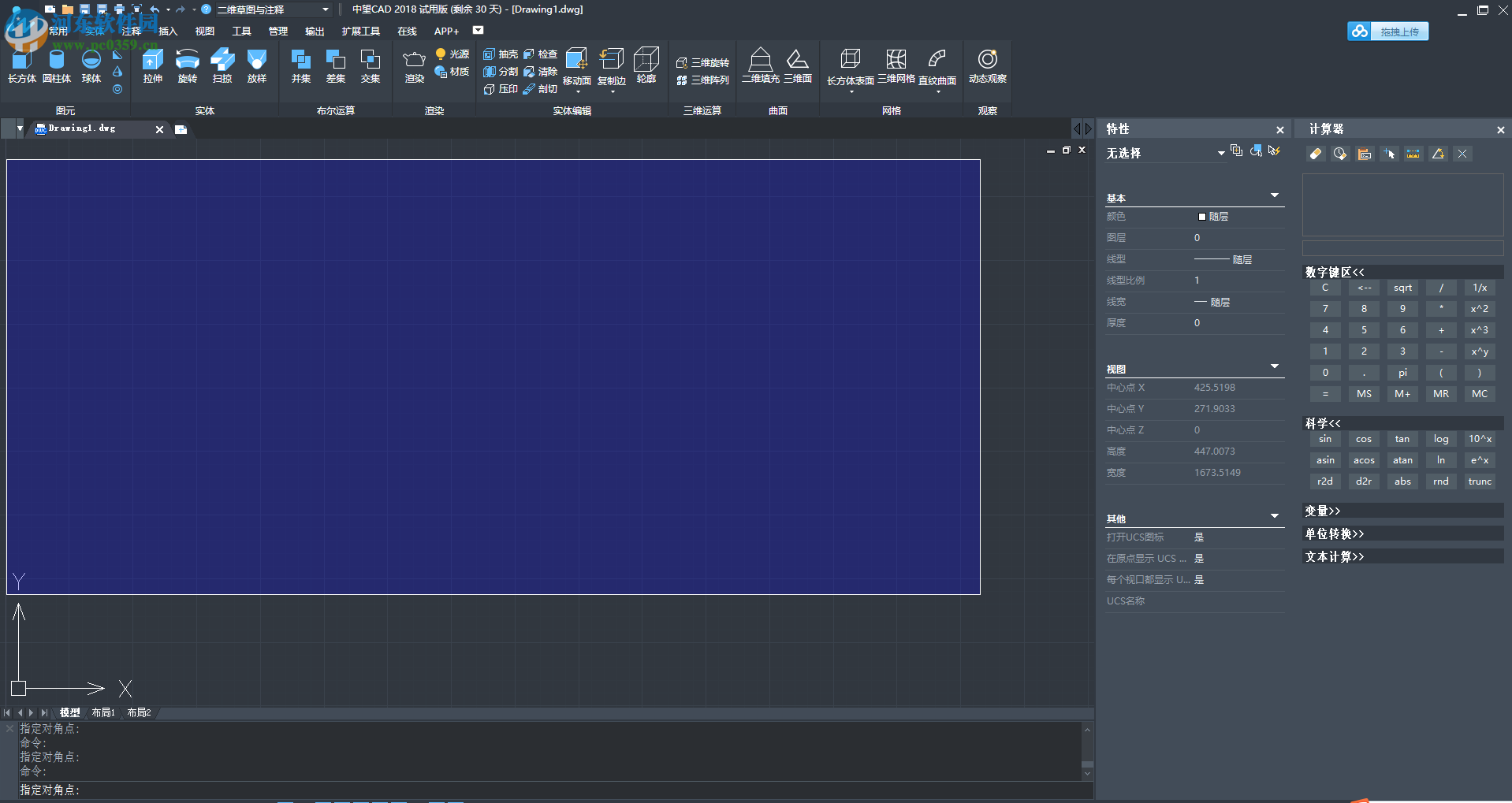This screenshot has height=803, width=1512.
Task: Click the calculator eraser clear icon
Action: pos(1316,154)
